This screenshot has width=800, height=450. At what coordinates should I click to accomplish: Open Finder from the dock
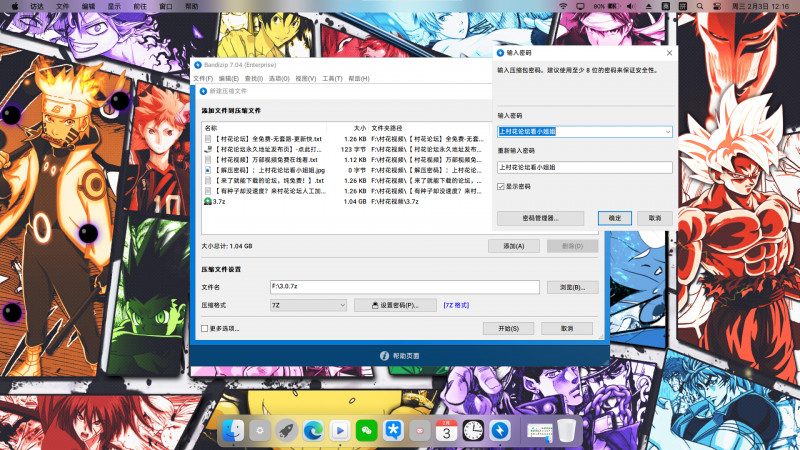click(233, 430)
